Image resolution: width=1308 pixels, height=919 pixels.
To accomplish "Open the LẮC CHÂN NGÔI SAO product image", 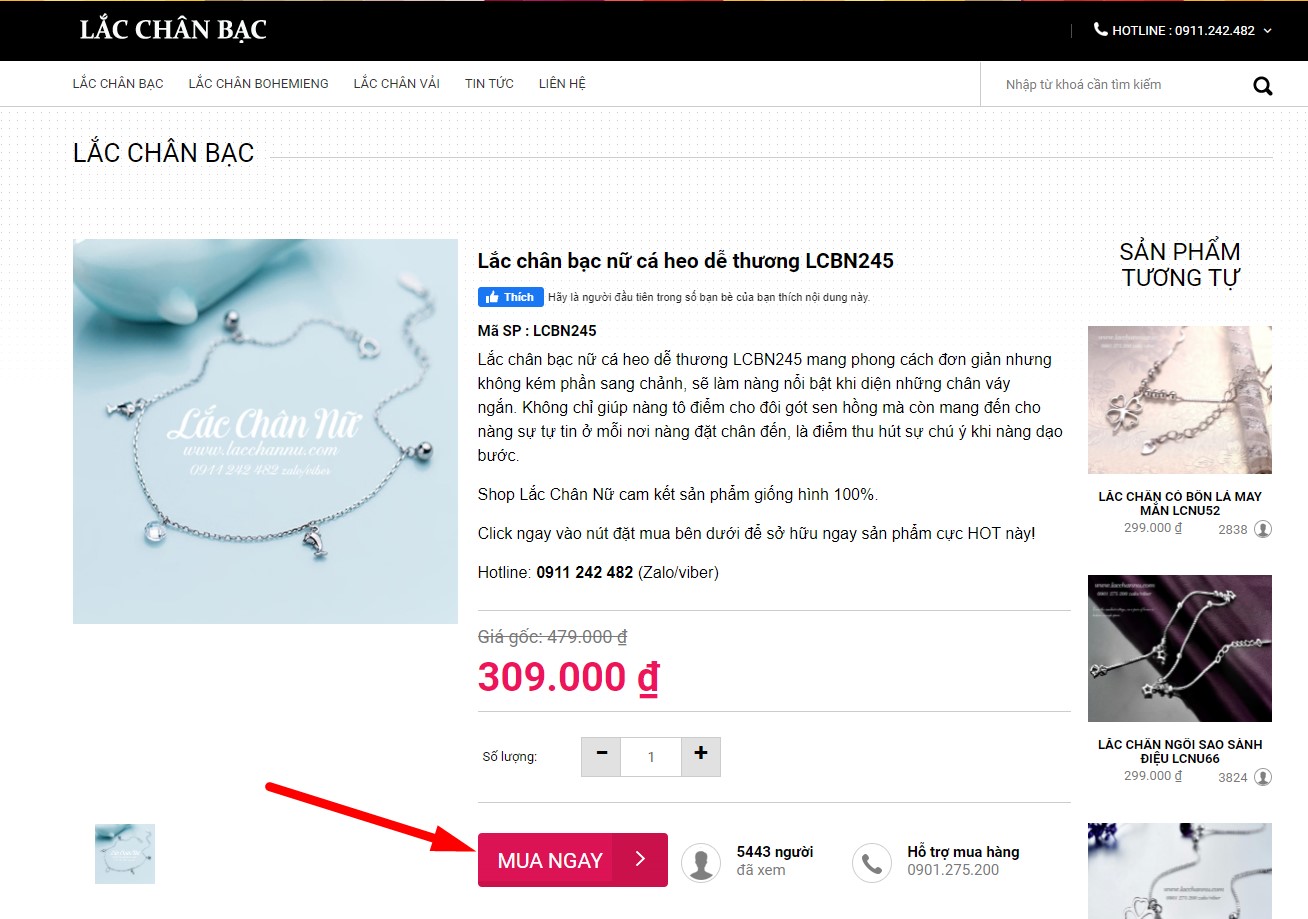I will pos(1180,648).
